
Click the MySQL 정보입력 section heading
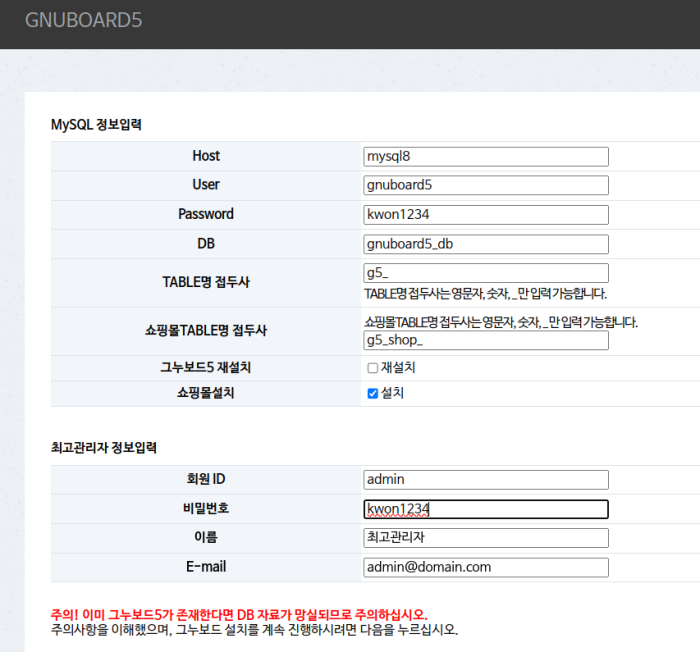[x=96, y=125]
